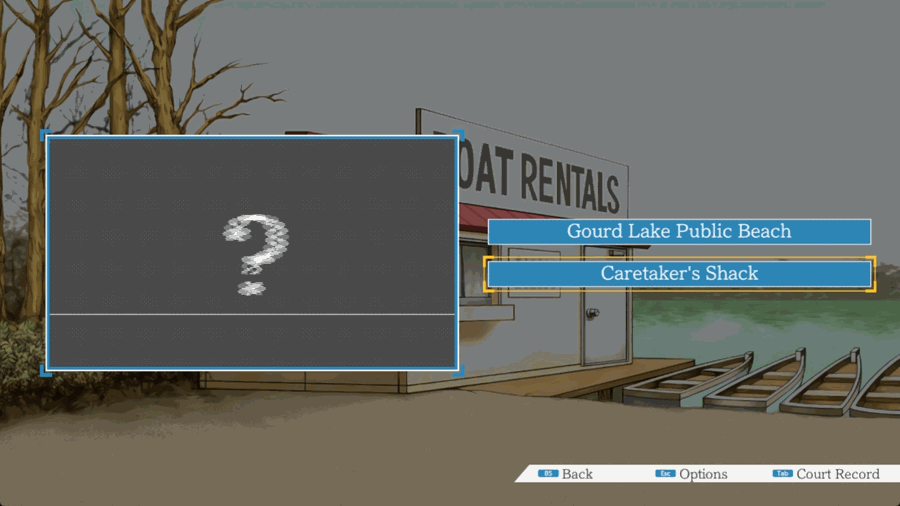The height and width of the screenshot is (506, 900).
Task: Select Gourd Lake Public Beach destination
Action: pyautogui.click(x=679, y=231)
